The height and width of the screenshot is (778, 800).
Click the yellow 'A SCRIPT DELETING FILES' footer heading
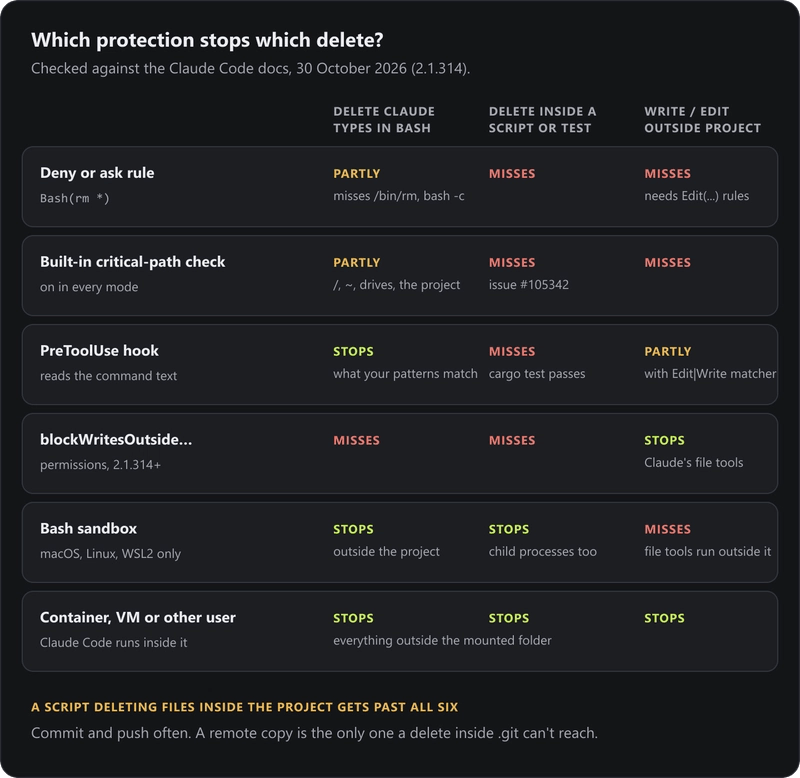pos(244,707)
